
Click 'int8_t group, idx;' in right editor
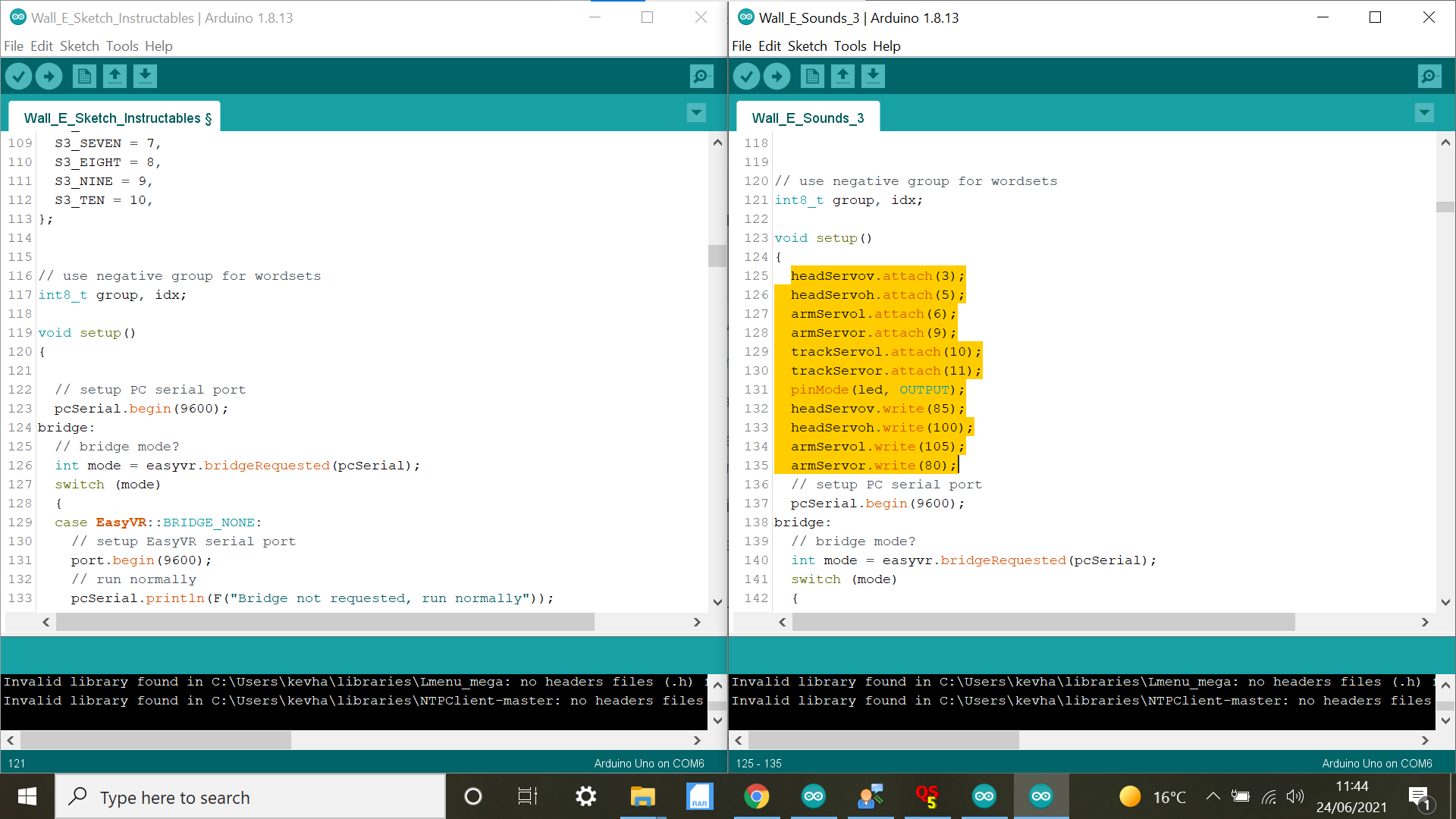pos(849,200)
